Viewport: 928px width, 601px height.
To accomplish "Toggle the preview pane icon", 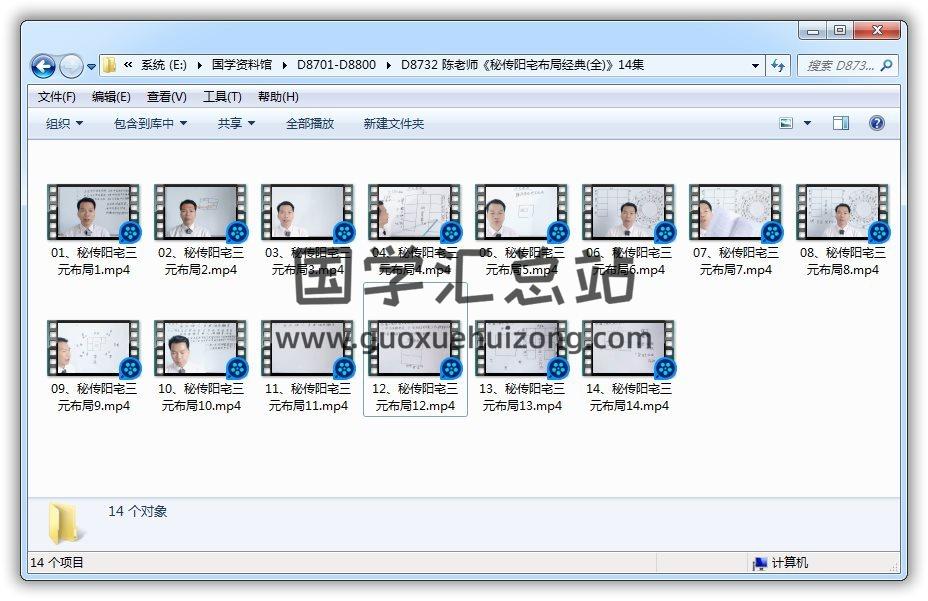I will click(841, 123).
